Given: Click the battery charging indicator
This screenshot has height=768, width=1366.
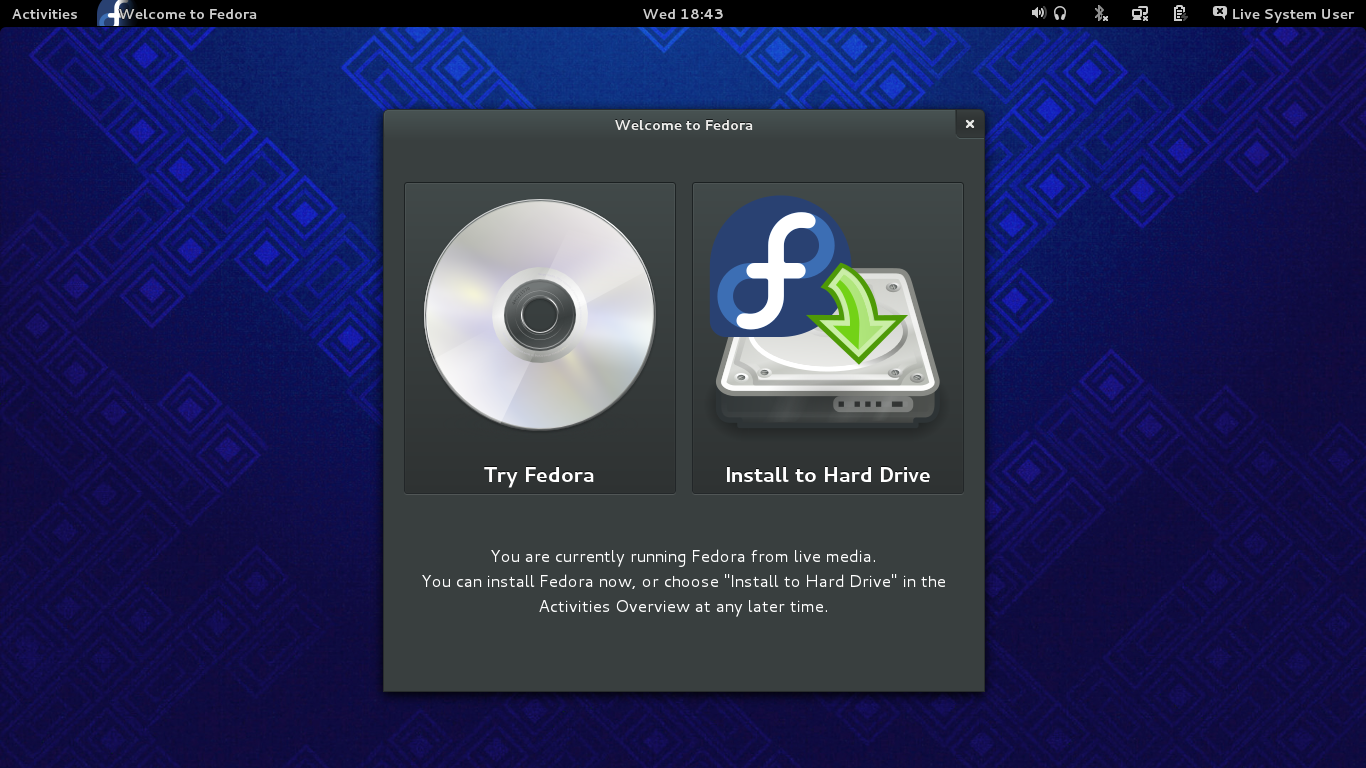Looking at the screenshot, I should point(1180,13).
